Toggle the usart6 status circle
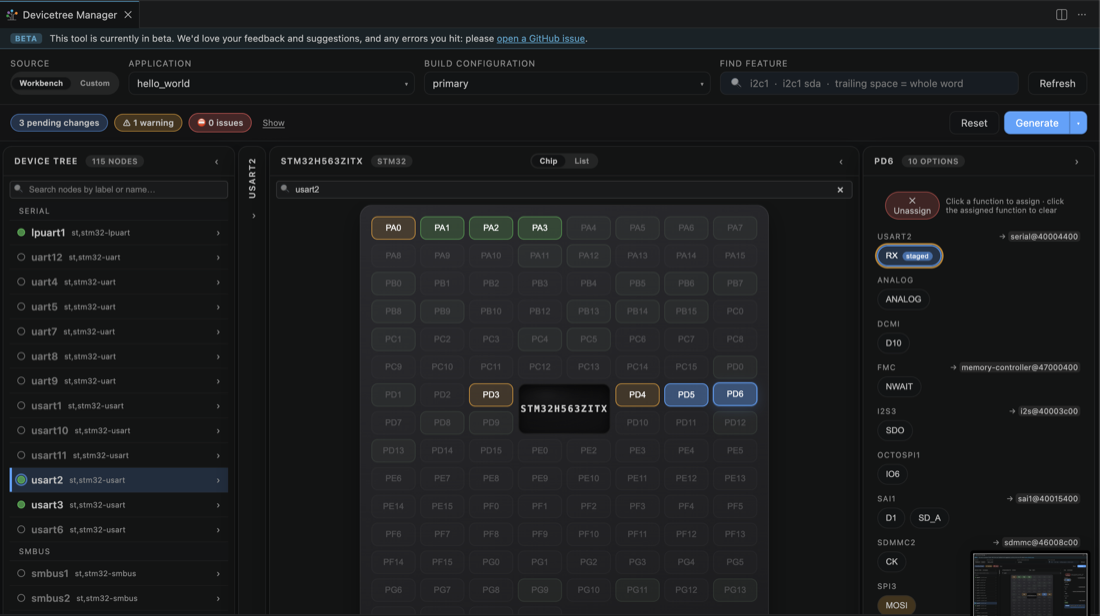 point(21,530)
